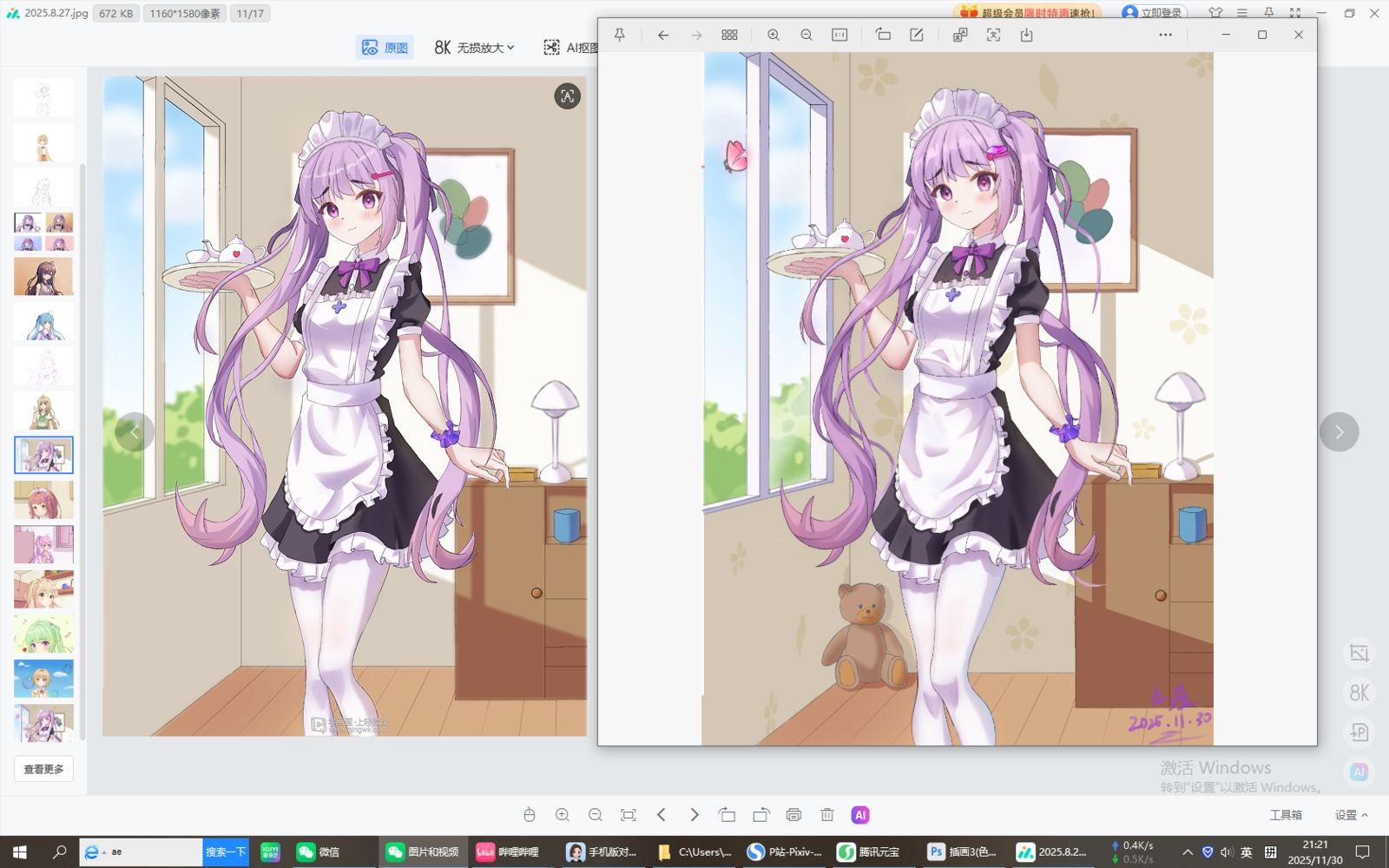Select the purple-haired maid thumbnail in sidebar
Image resolution: width=1389 pixels, height=868 pixels.
coord(43,455)
